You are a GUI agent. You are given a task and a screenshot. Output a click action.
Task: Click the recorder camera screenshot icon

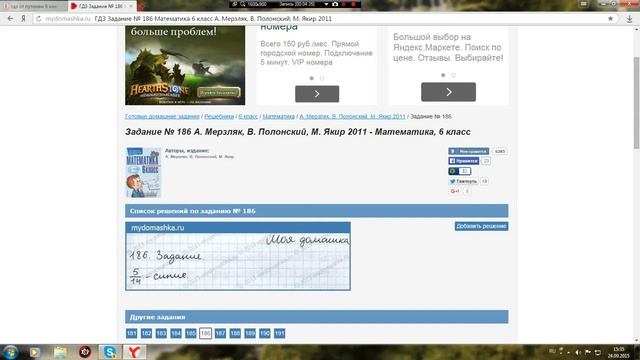click(335, 4)
